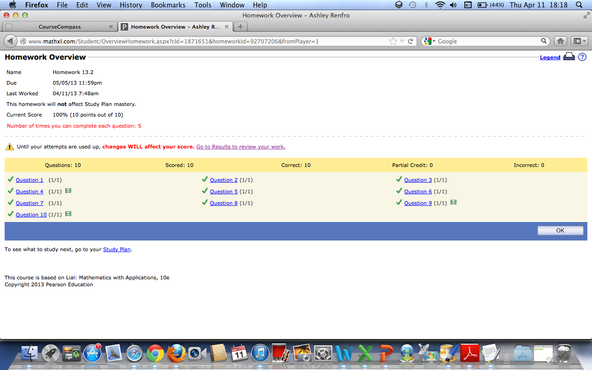Click the browser back arrow button
This screenshot has height=370, width=592.
point(10,41)
